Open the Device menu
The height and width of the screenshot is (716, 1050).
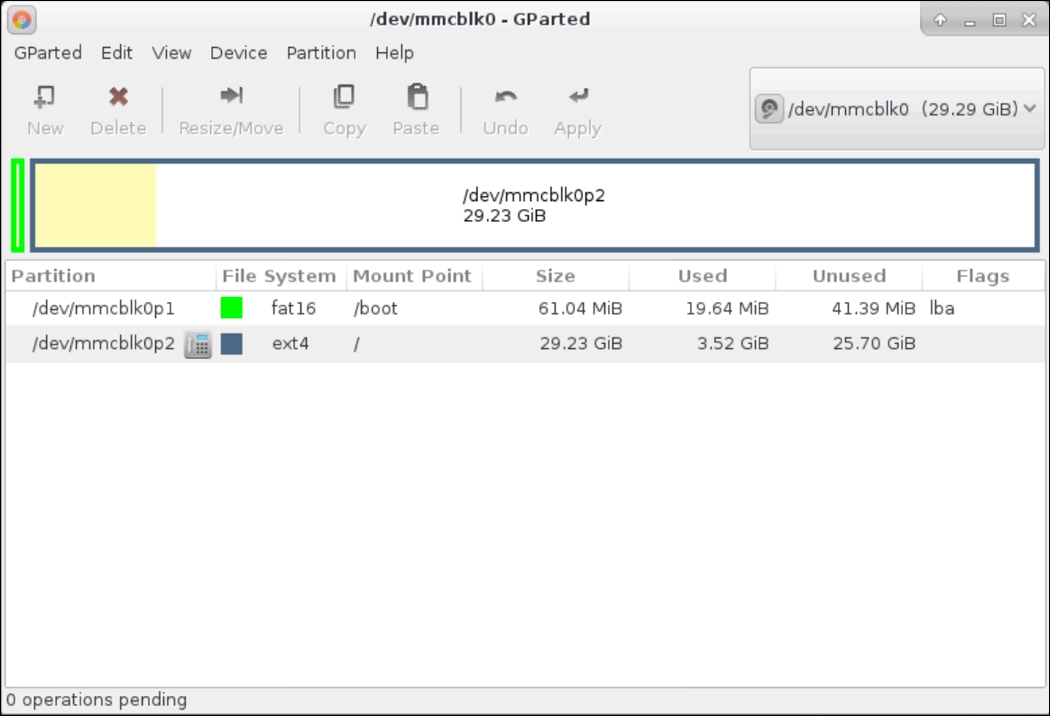click(x=238, y=53)
